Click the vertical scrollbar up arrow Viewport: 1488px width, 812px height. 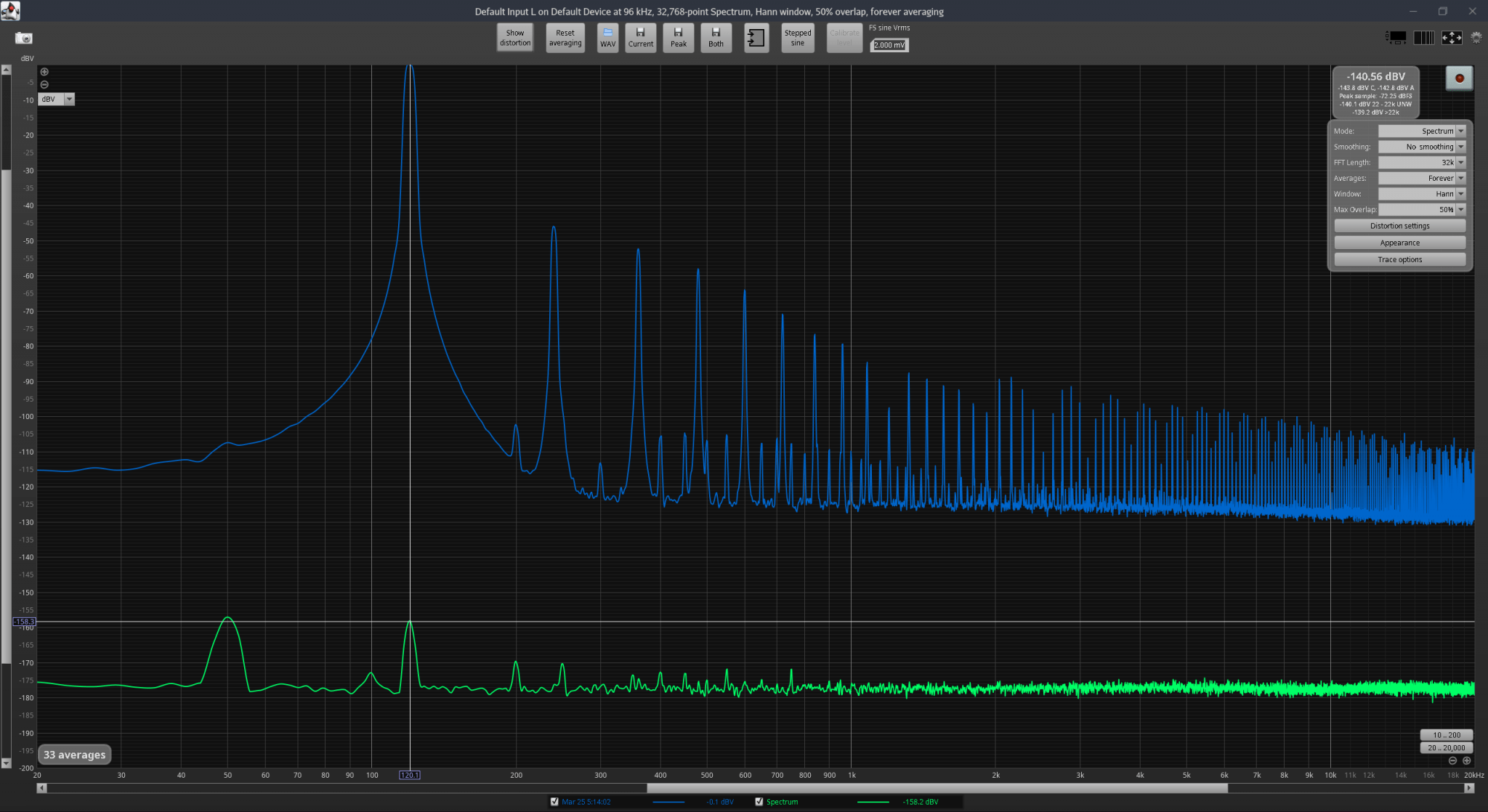pyautogui.click(x=6, y=70)
